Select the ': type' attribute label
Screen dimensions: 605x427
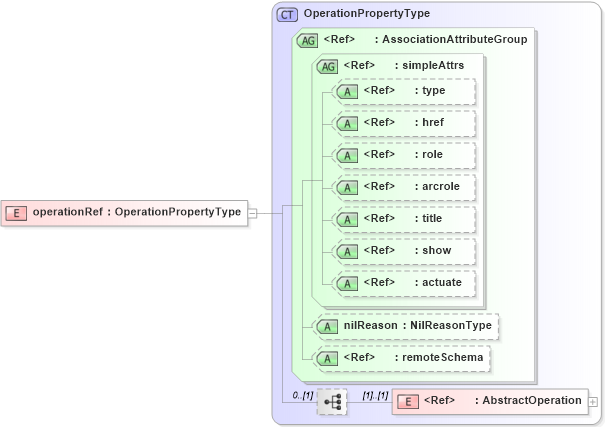tap(430, 90)
